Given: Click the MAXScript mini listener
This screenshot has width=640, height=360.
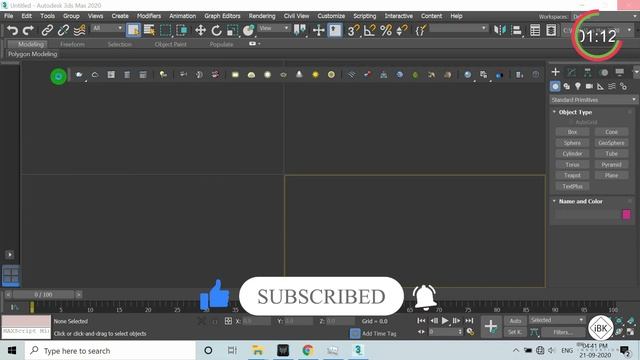Looking at the screenshot, I should click(x=27, y=331).
